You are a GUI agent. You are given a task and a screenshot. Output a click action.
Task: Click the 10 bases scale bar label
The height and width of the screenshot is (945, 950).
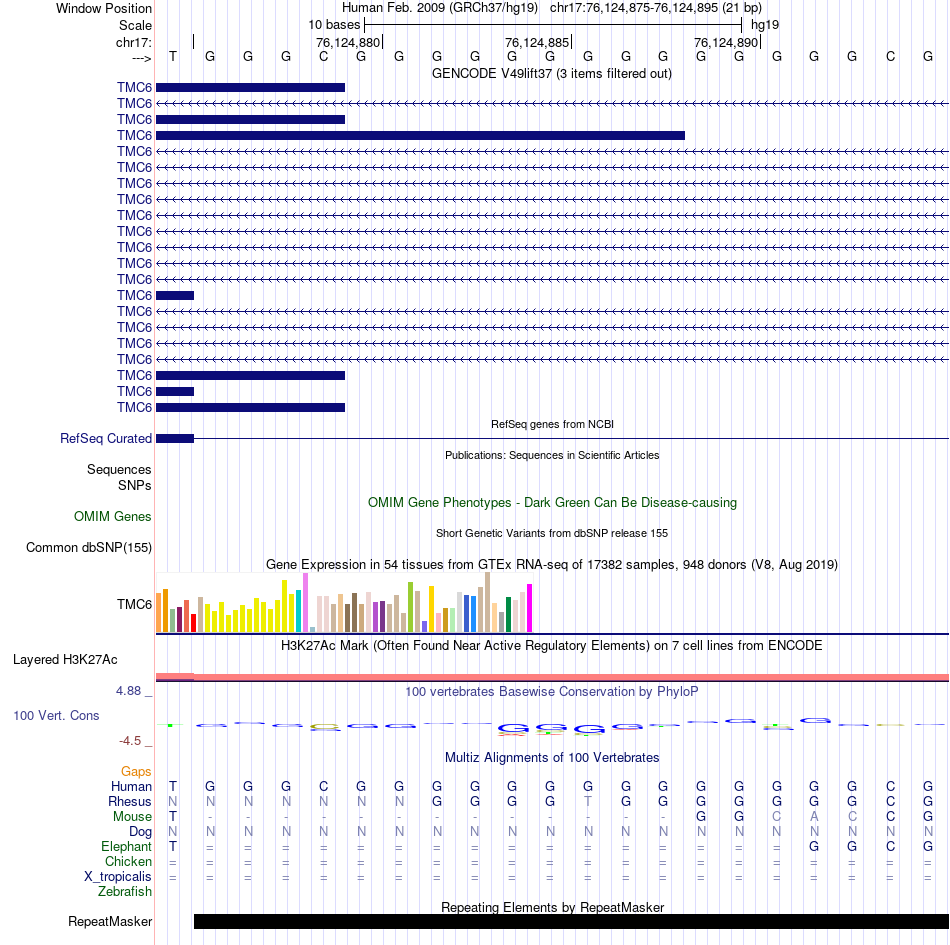(x=334, y=25)
